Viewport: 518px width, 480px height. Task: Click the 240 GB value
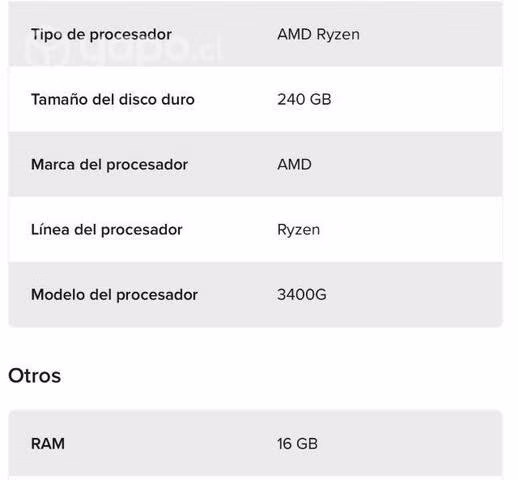coord(304,99)
